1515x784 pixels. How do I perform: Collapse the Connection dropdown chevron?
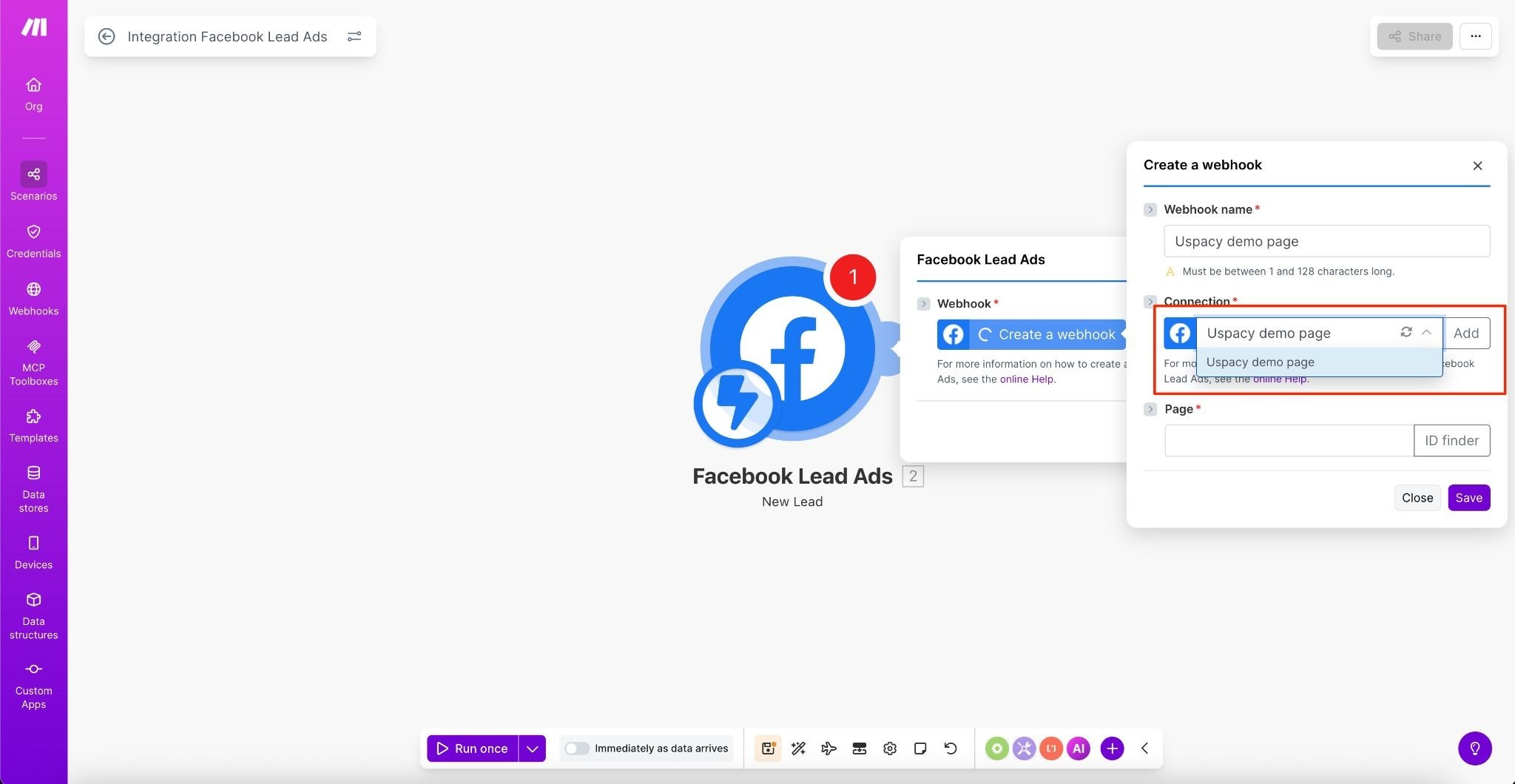point(1427,332)
